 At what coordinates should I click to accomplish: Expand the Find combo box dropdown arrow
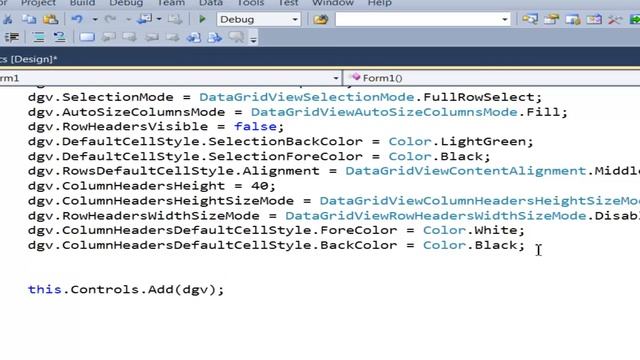504,19
